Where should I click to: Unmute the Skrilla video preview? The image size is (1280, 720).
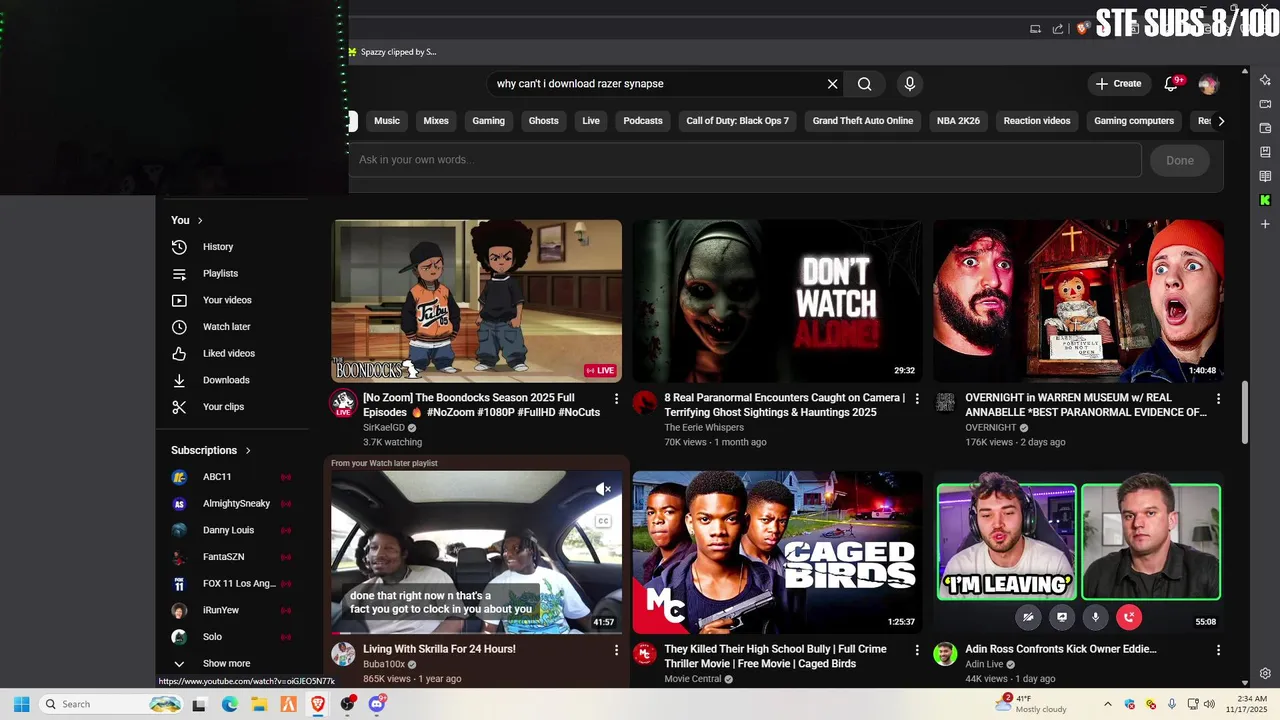click(x=603, y=489)
